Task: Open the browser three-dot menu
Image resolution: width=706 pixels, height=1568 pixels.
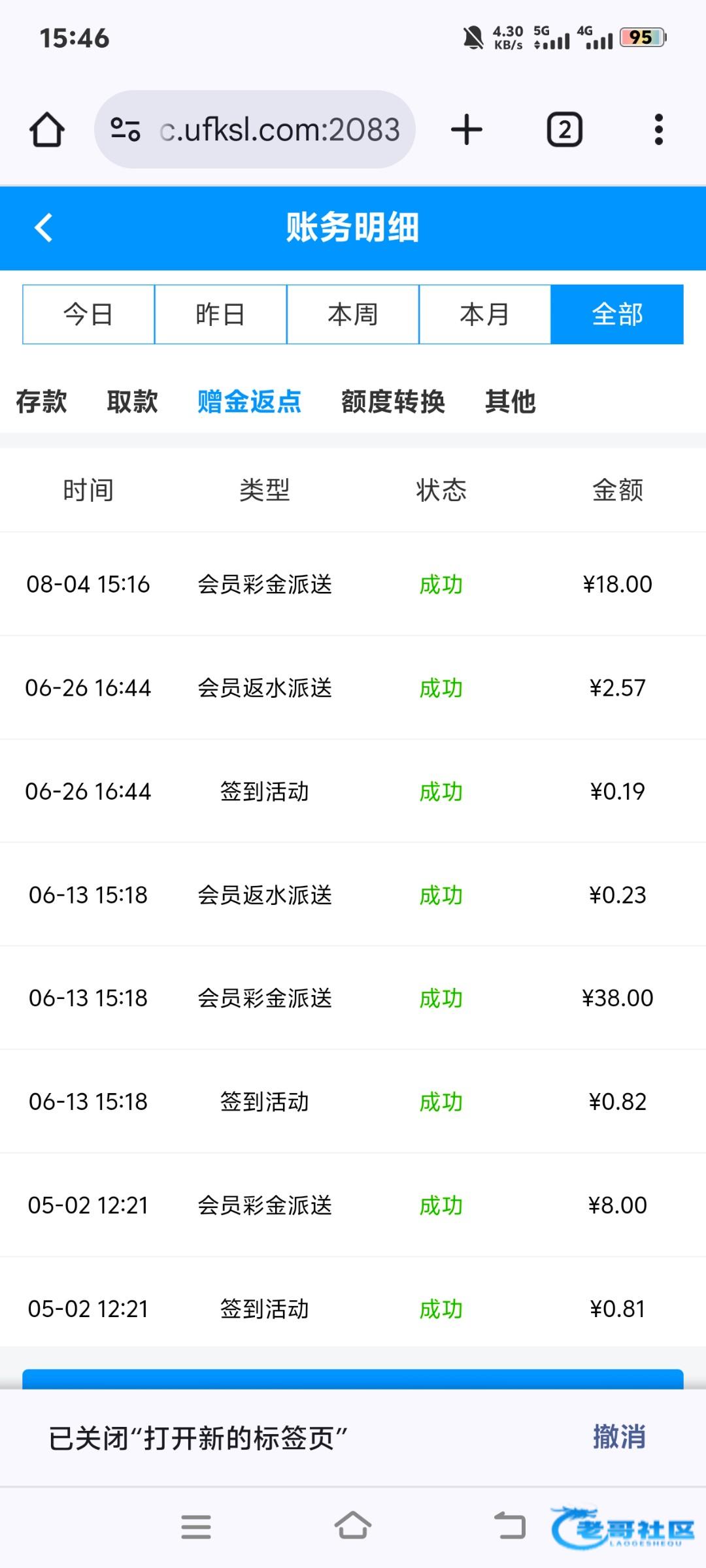Action: point(658,129)
